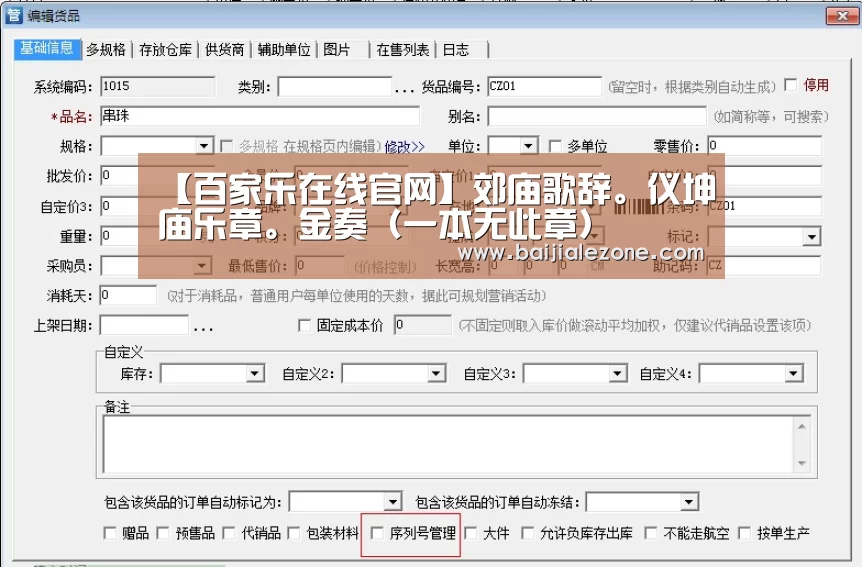Mark item as 赠品
Image resolution: width=862 pixels, height=567 pixels.
click(109, 533)
